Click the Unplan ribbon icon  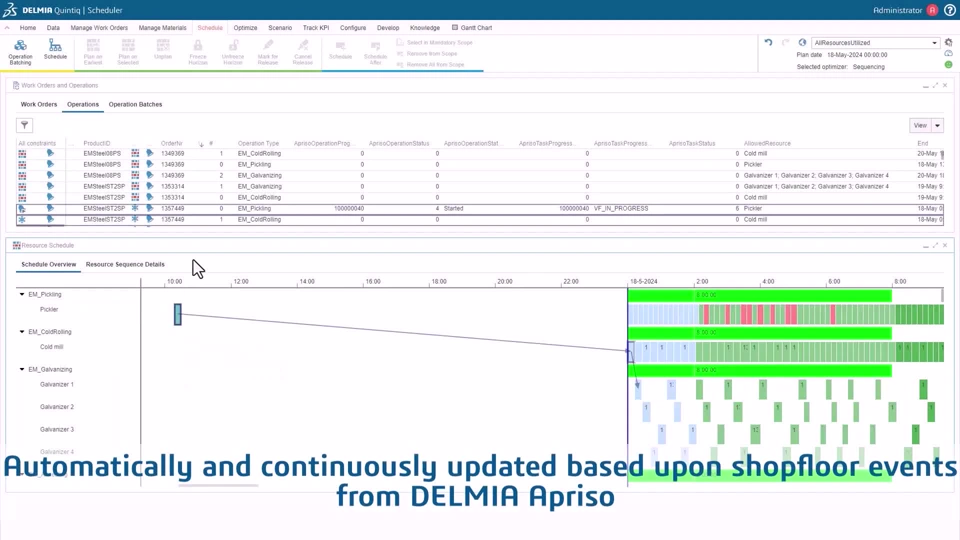(163, 50)
